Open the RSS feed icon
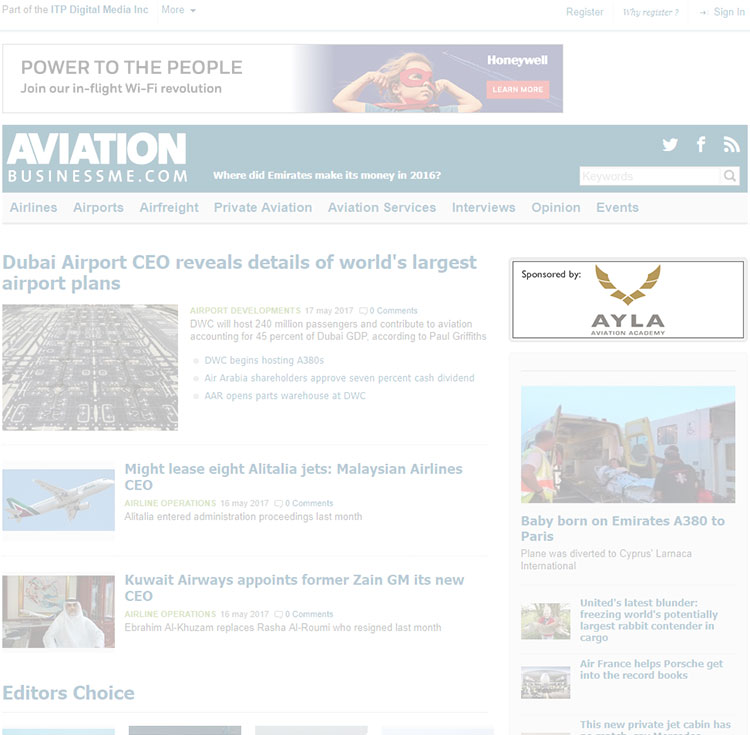 coord(731,144)
